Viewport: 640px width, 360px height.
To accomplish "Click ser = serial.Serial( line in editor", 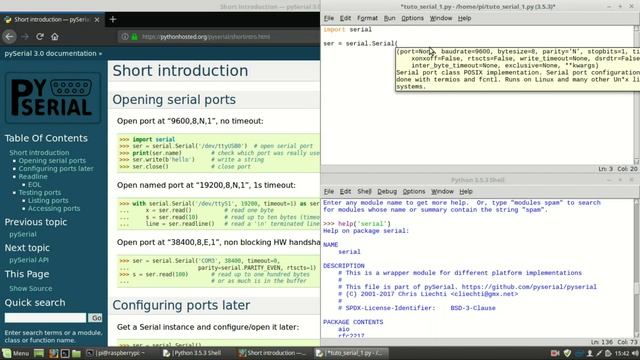I will click(x=360, y=43).
